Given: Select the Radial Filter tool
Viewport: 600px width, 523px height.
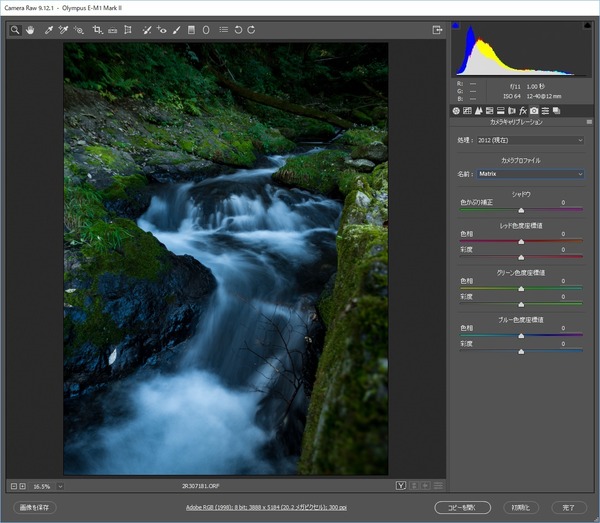Looking at the screenshot, I should [206, 30].
